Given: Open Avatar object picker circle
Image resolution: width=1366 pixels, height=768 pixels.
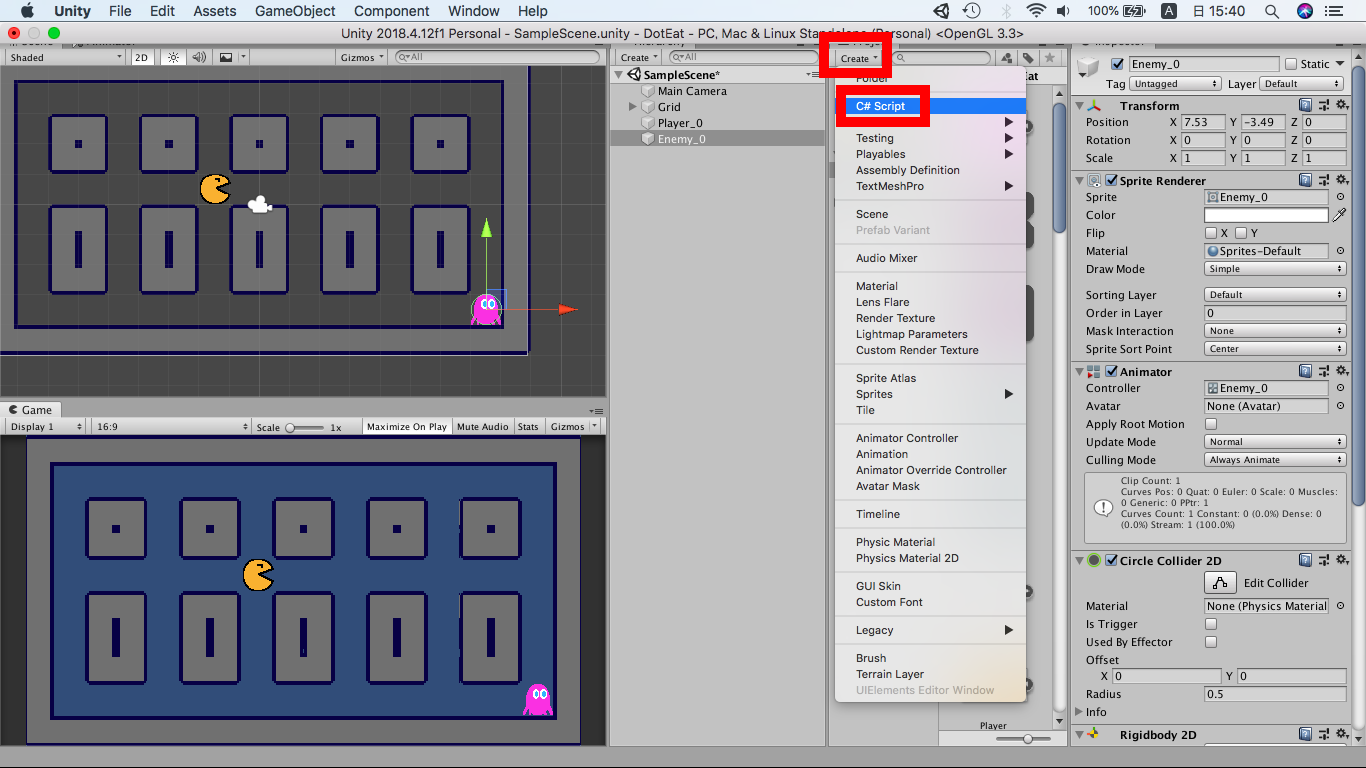Looking at the screenshot, I should pyautogui.click(x=1340, y=406).
